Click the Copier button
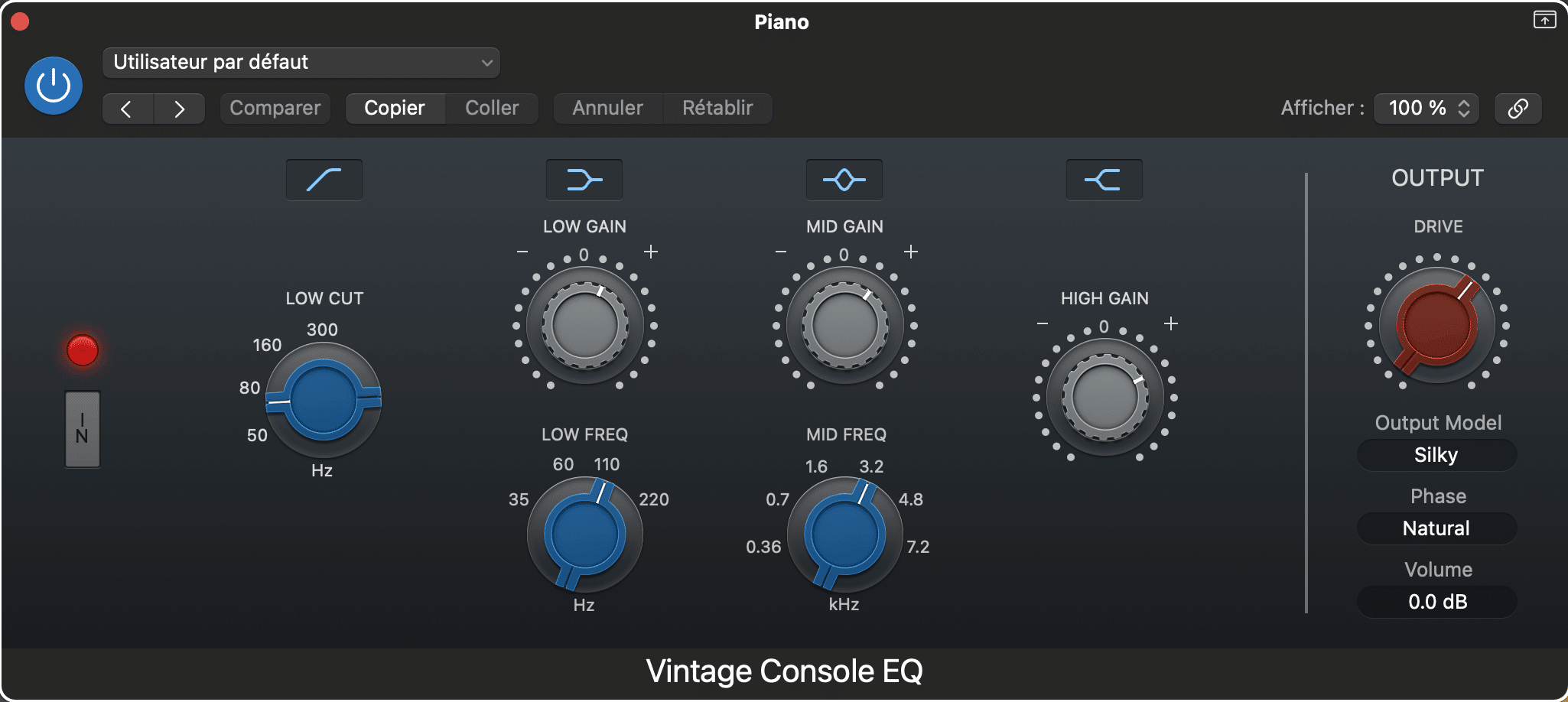The width and height of the screenshot is (1568, 702). pyautogui.click(x=395, y=109)
